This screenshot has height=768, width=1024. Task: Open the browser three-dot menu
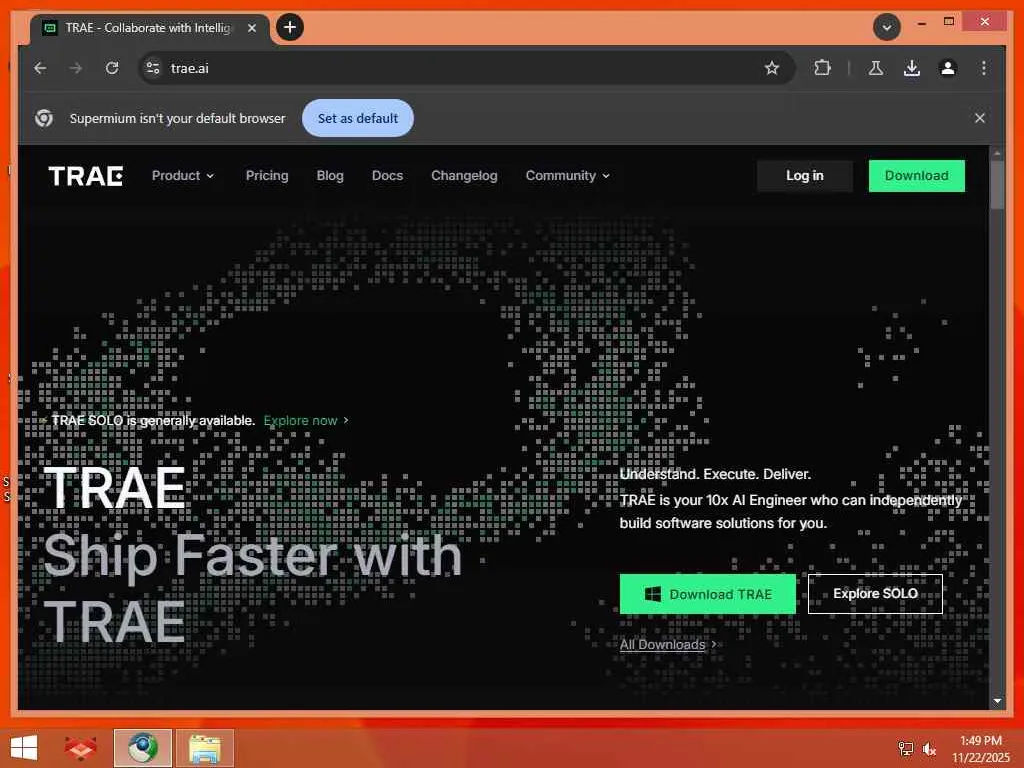[x=984, y=68]
